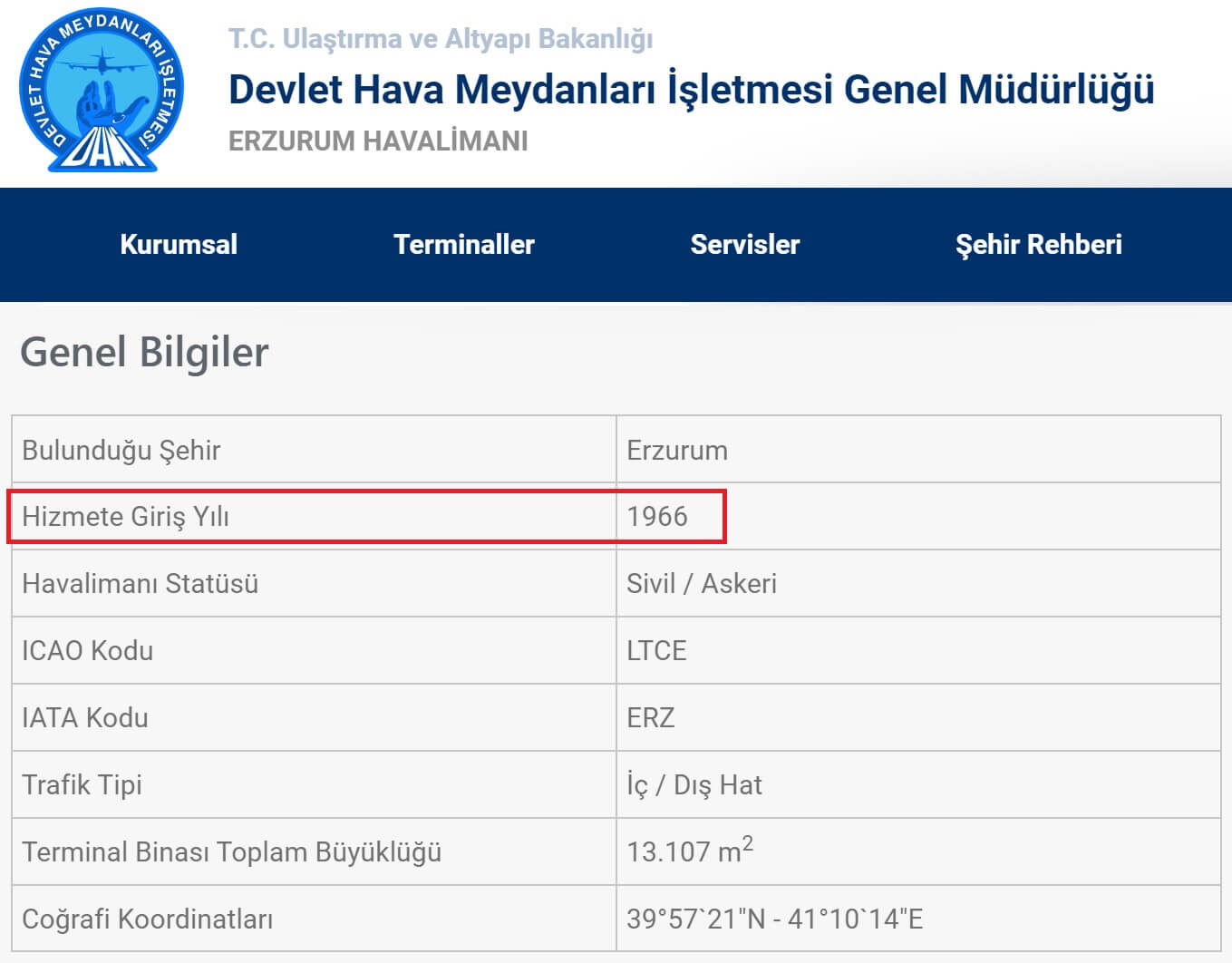Click the DHMİ round logo
This screenshot has height=963, width=1232.
pos(102,91)
